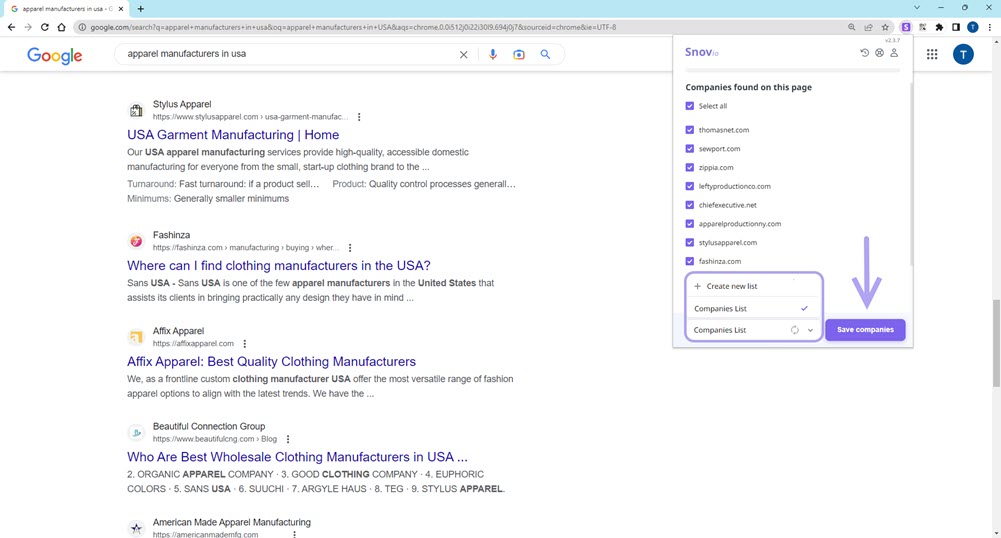Open Chrome three-dot menu
Screen dimensions: 1001x538
[x=990, y=27]
